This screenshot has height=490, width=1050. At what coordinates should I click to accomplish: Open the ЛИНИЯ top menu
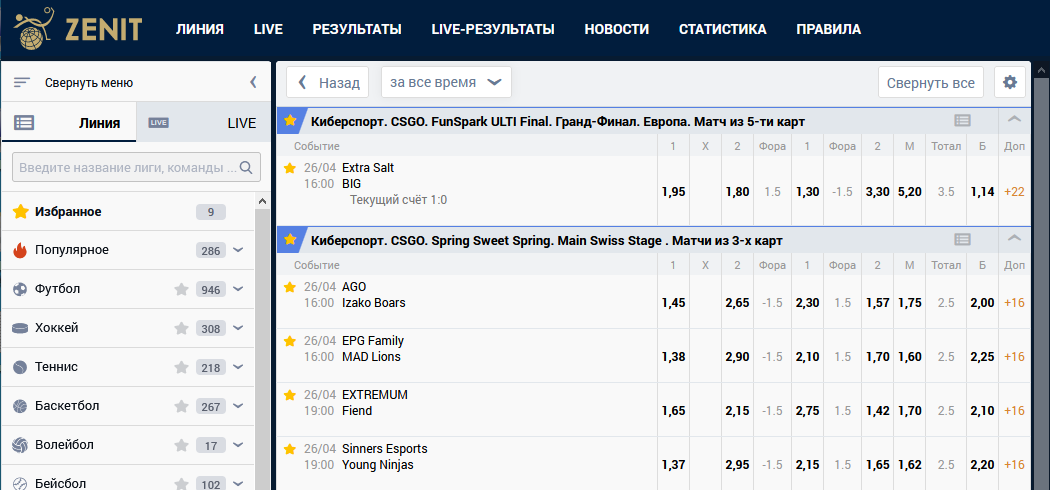pos(200,29)
